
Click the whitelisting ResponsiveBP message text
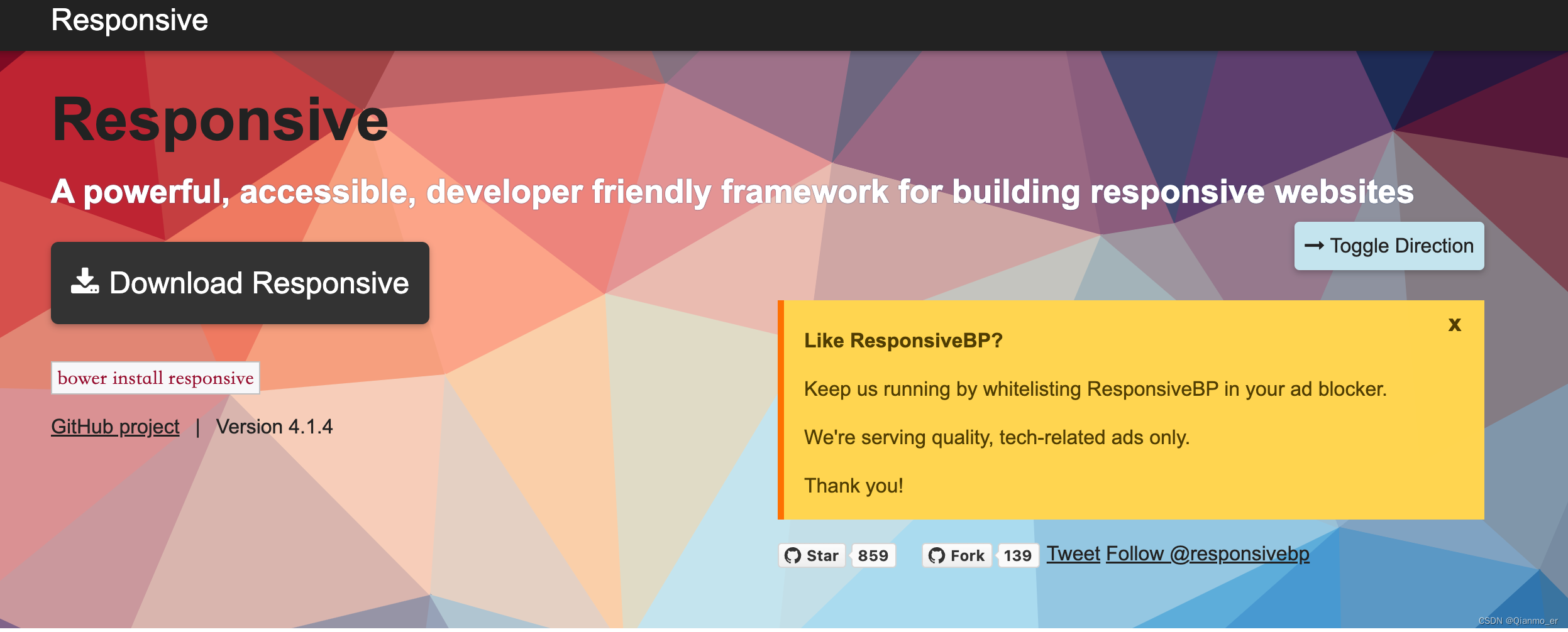coord(1095,390)
